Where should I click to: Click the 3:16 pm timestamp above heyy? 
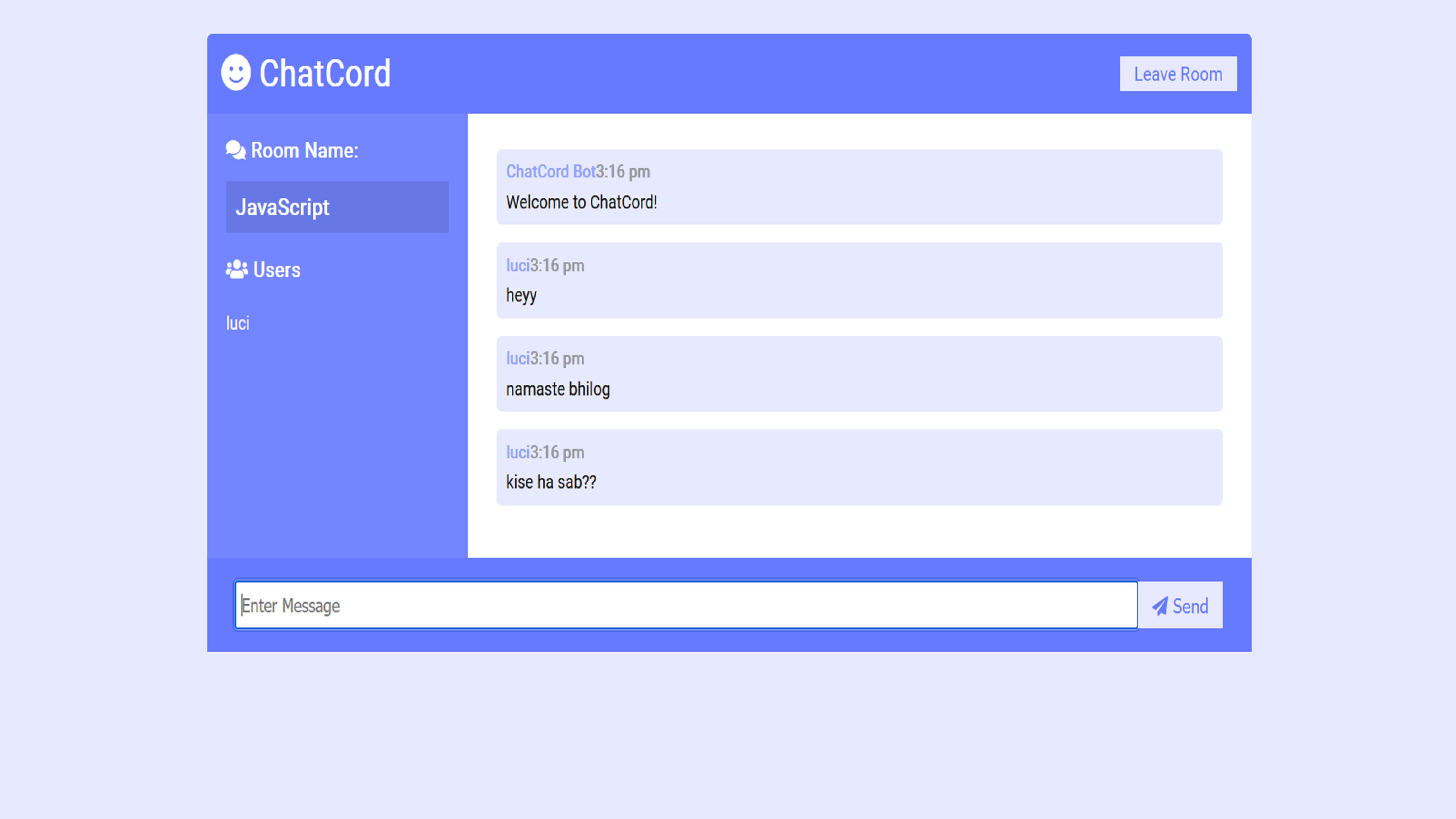(557, 265)
